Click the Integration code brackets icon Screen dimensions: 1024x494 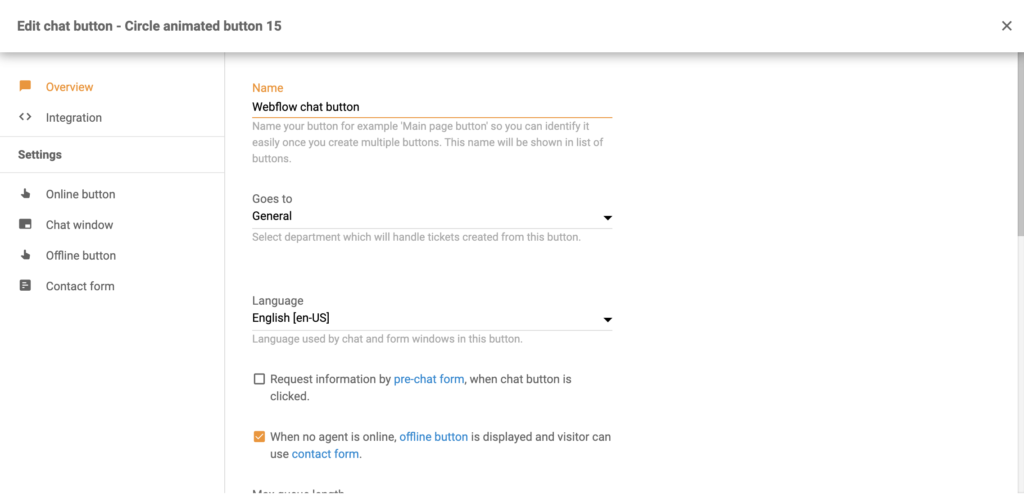click(25, 117)
